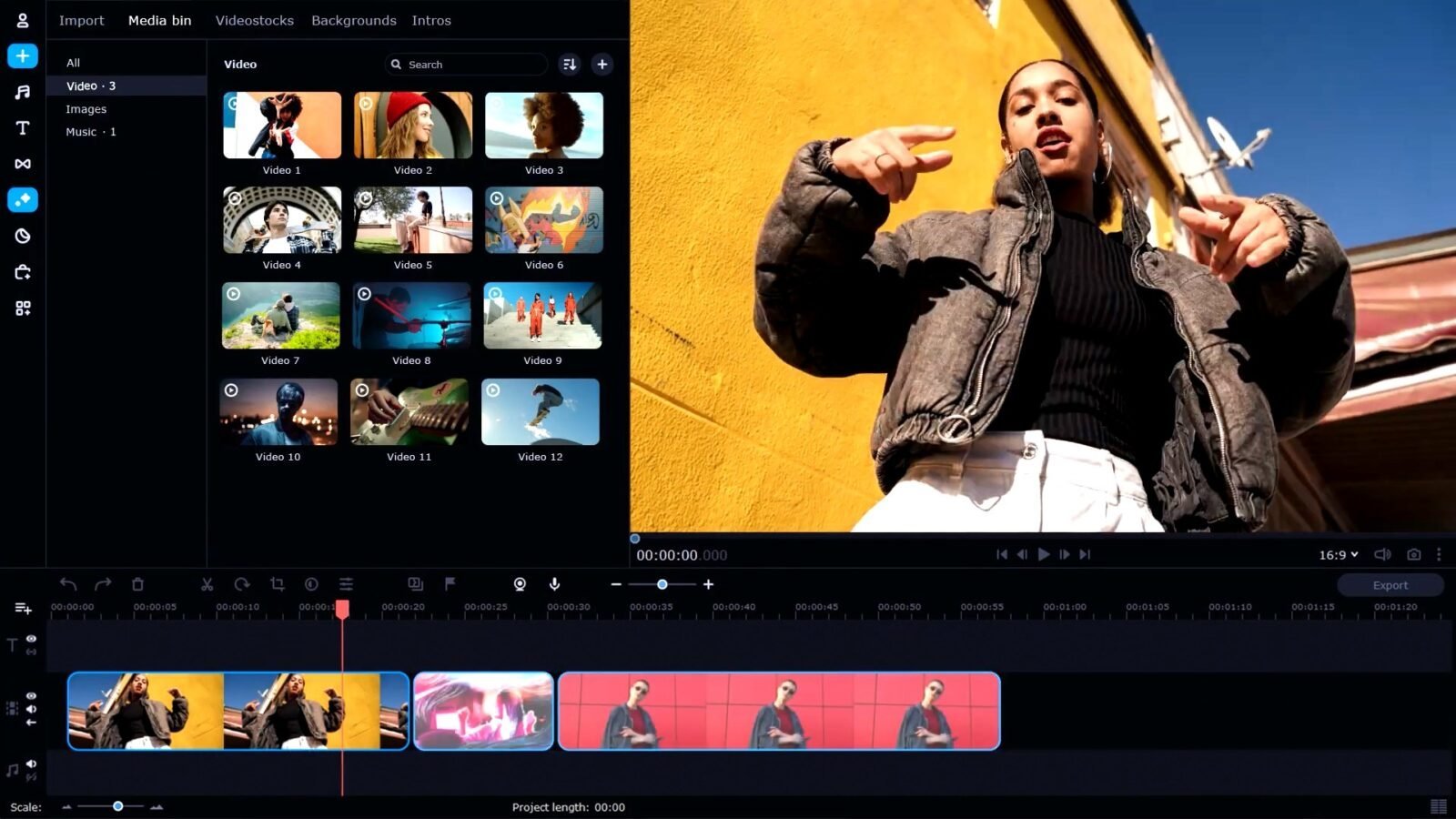Select the scissors Split tool

tap(207, 584)
